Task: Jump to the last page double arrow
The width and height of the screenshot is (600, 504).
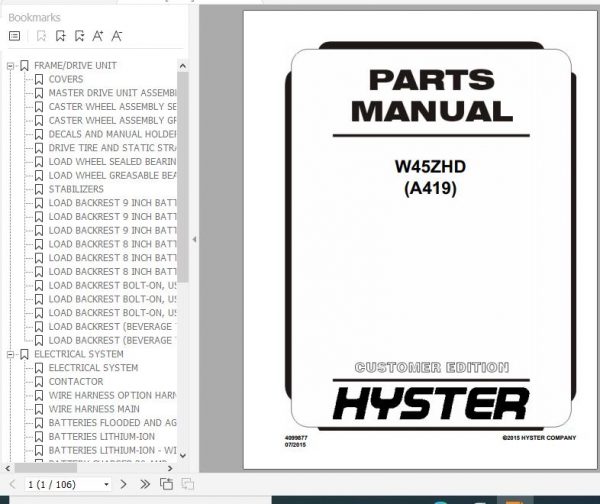Action: pos(145,484)
